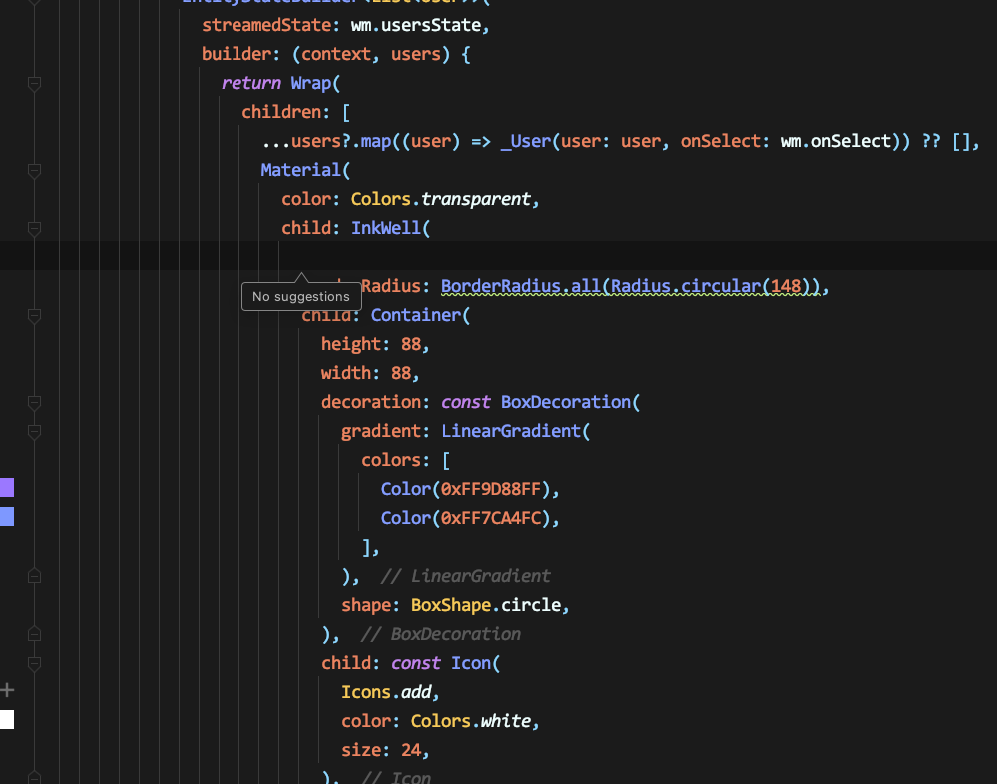The width and height of the screenshot is (997, 784).
Task: Open white gutter swatch for Colors.white
Action: click(x=7, y=720)
